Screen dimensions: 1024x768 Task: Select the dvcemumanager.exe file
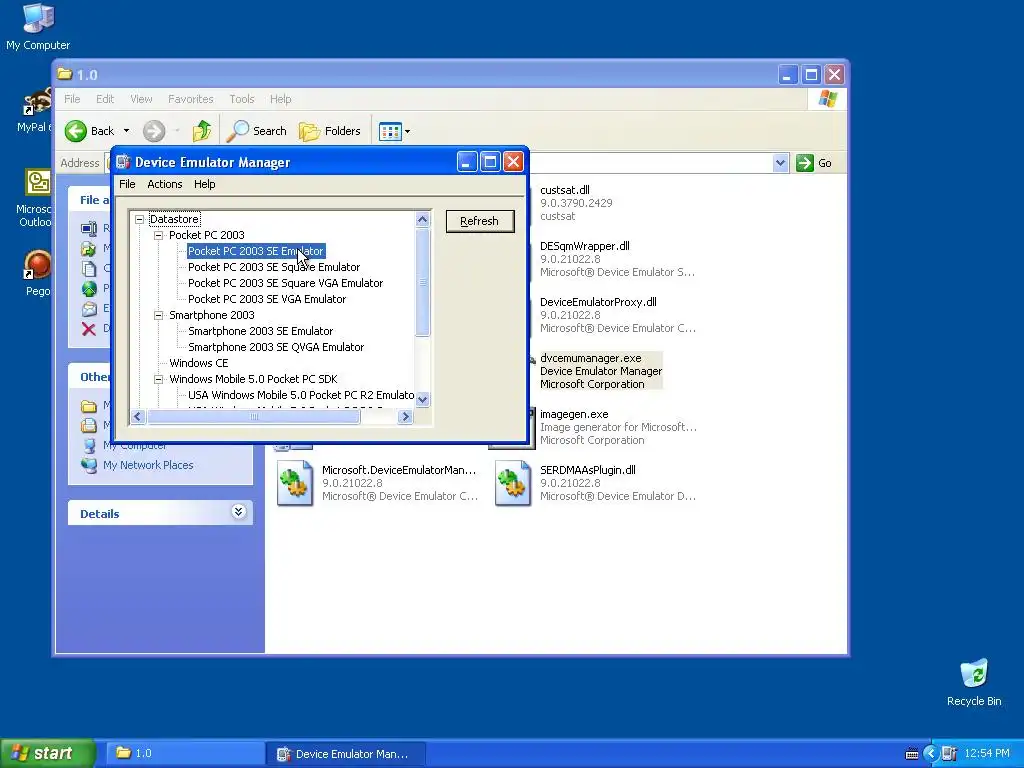coord(590,359)
